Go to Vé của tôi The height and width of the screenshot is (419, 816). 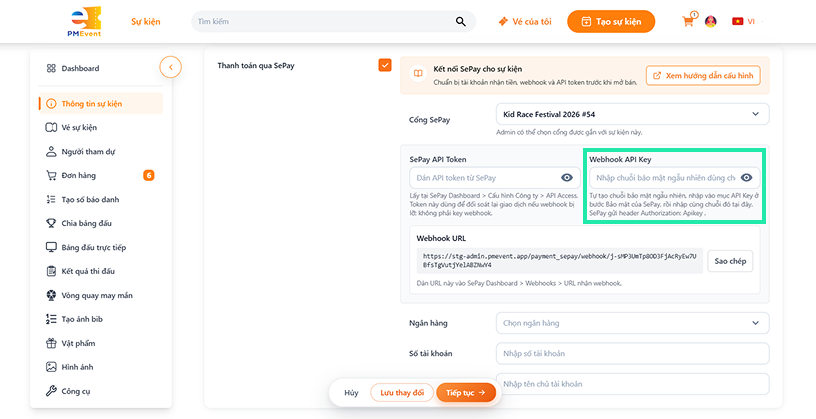525,22
